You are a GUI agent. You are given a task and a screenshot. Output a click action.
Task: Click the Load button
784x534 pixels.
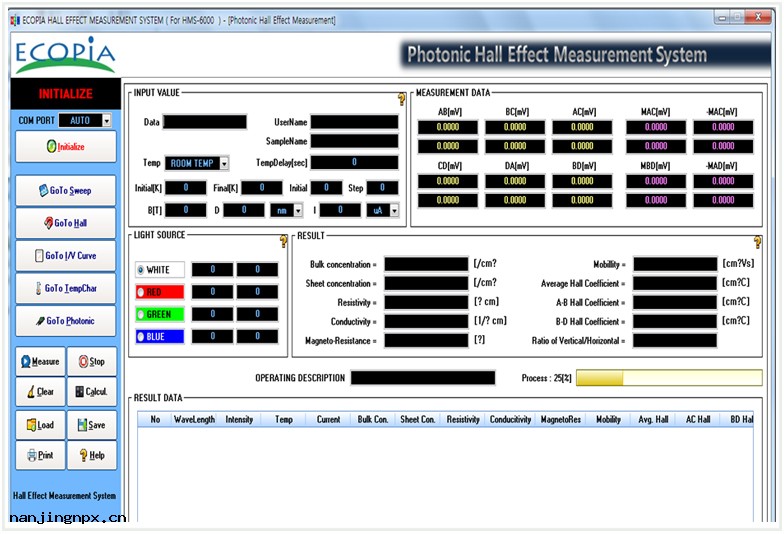click(40, 425)
